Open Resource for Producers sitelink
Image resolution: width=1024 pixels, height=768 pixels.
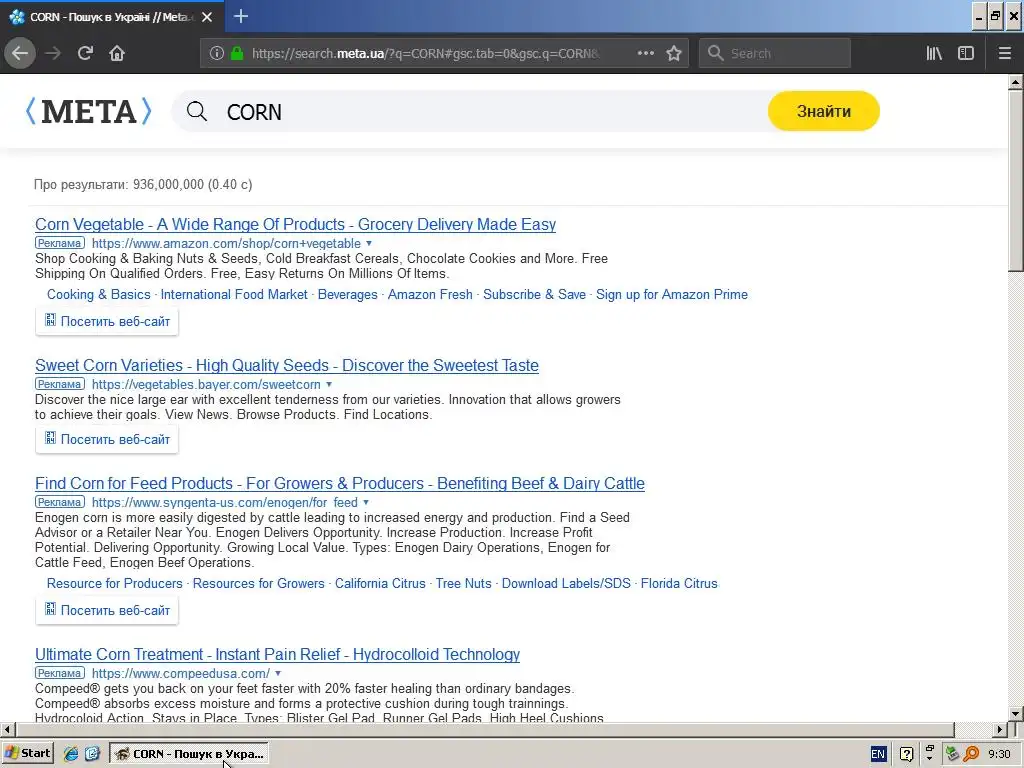pyautogui.click(x=114, y=583)
